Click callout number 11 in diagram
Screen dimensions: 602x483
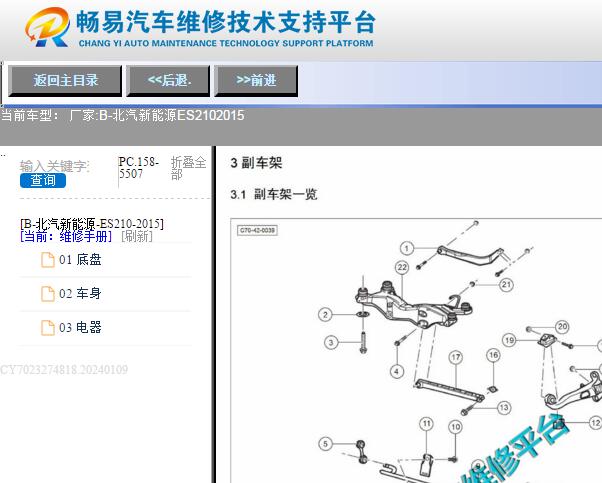(x=427, y=424)
